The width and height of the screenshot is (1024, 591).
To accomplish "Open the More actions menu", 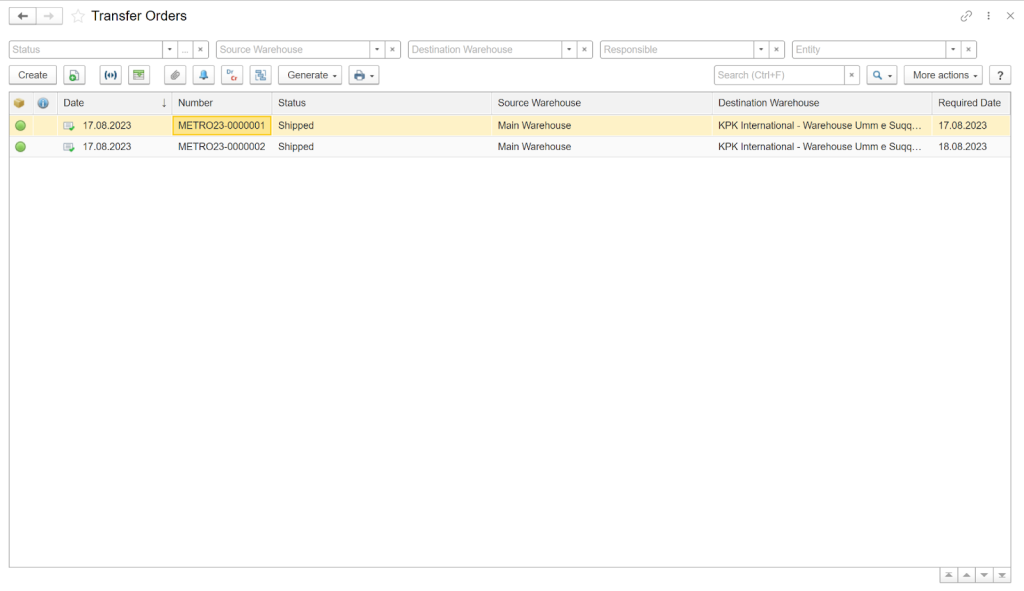I will point(943,75).
